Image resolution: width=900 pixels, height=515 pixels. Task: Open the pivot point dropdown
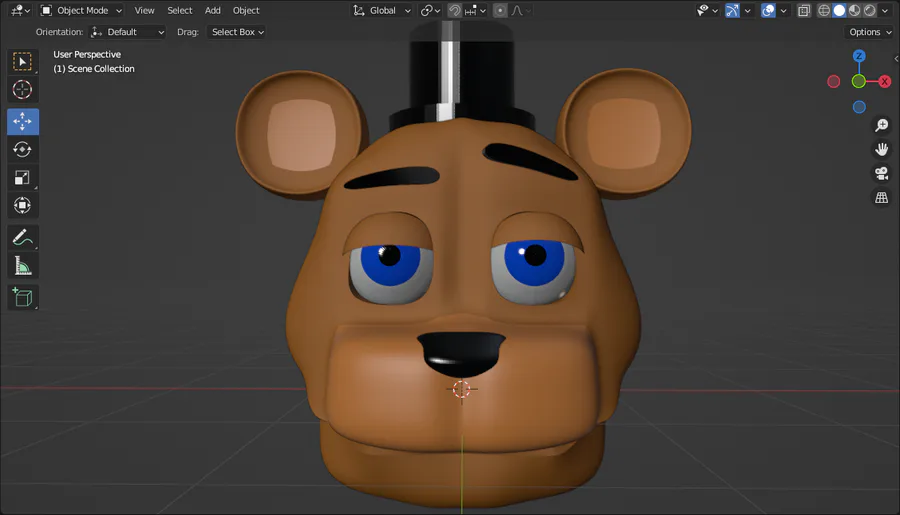[x=430, y=10]
